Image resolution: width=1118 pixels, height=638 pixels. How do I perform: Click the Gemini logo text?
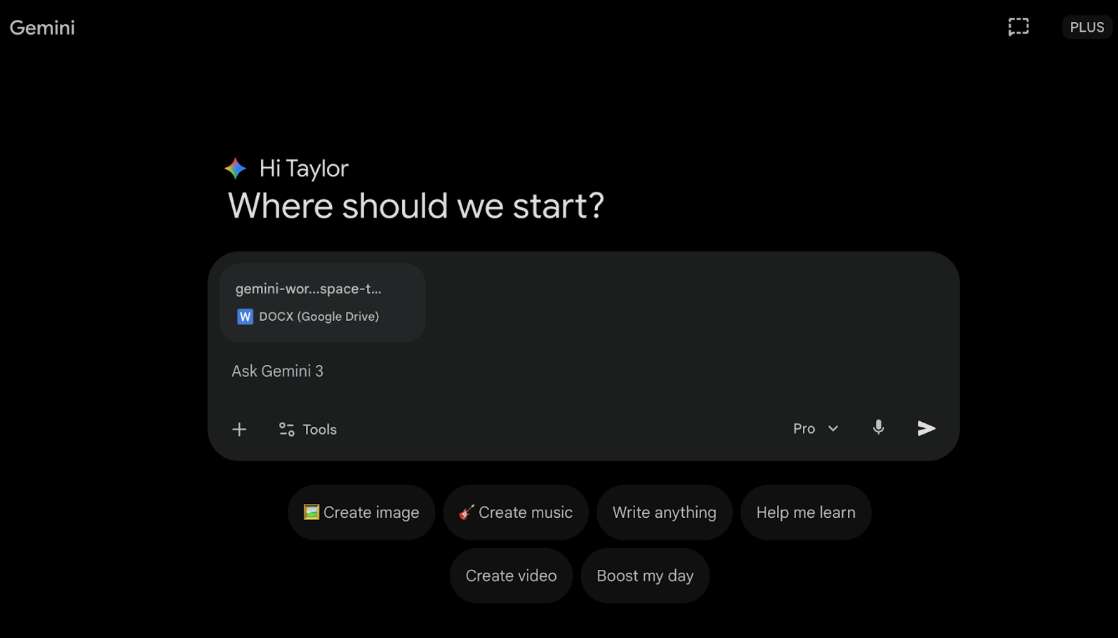coord(42,27)
